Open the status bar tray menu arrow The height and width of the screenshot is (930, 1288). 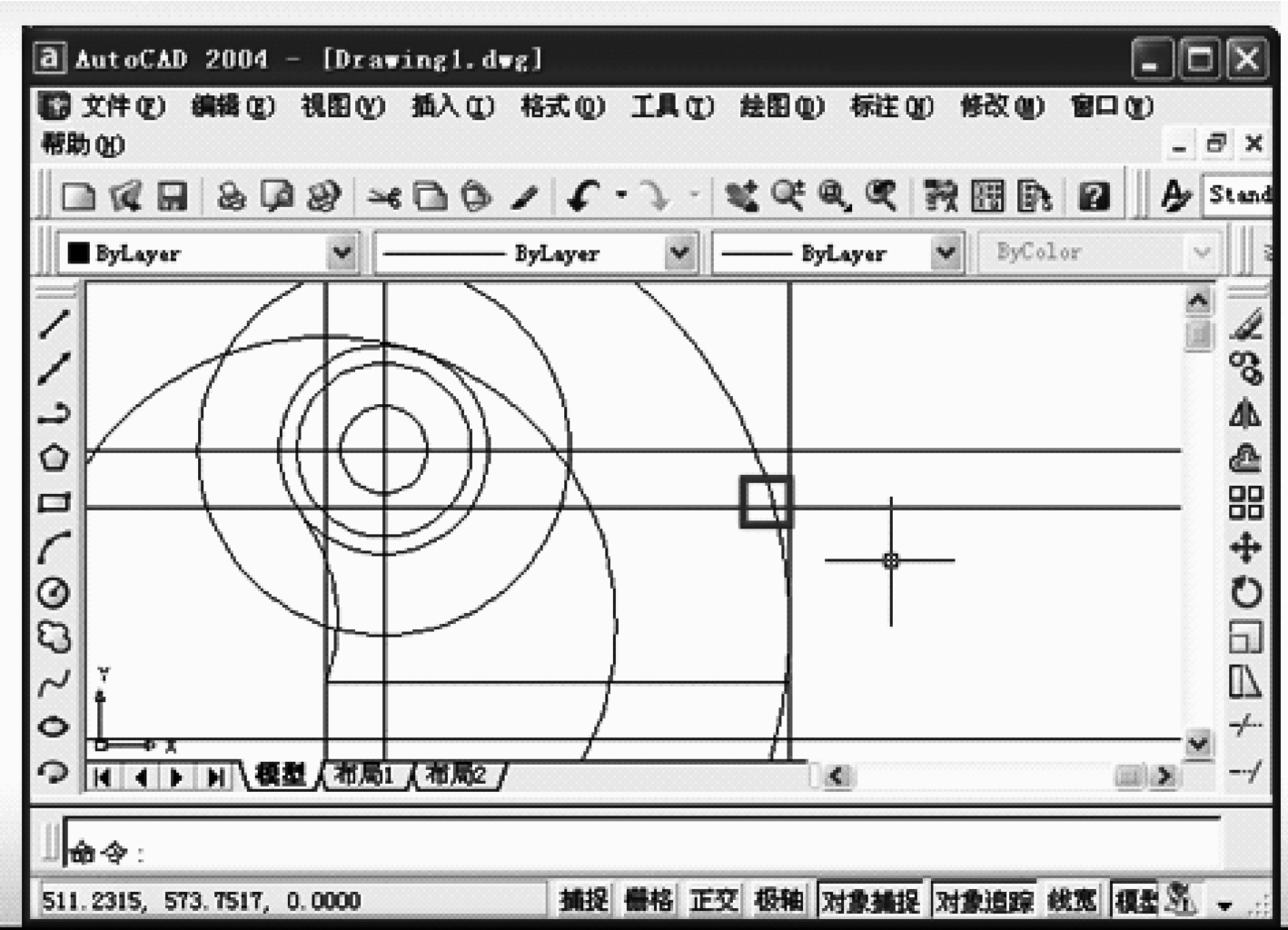pos(1224,905)
